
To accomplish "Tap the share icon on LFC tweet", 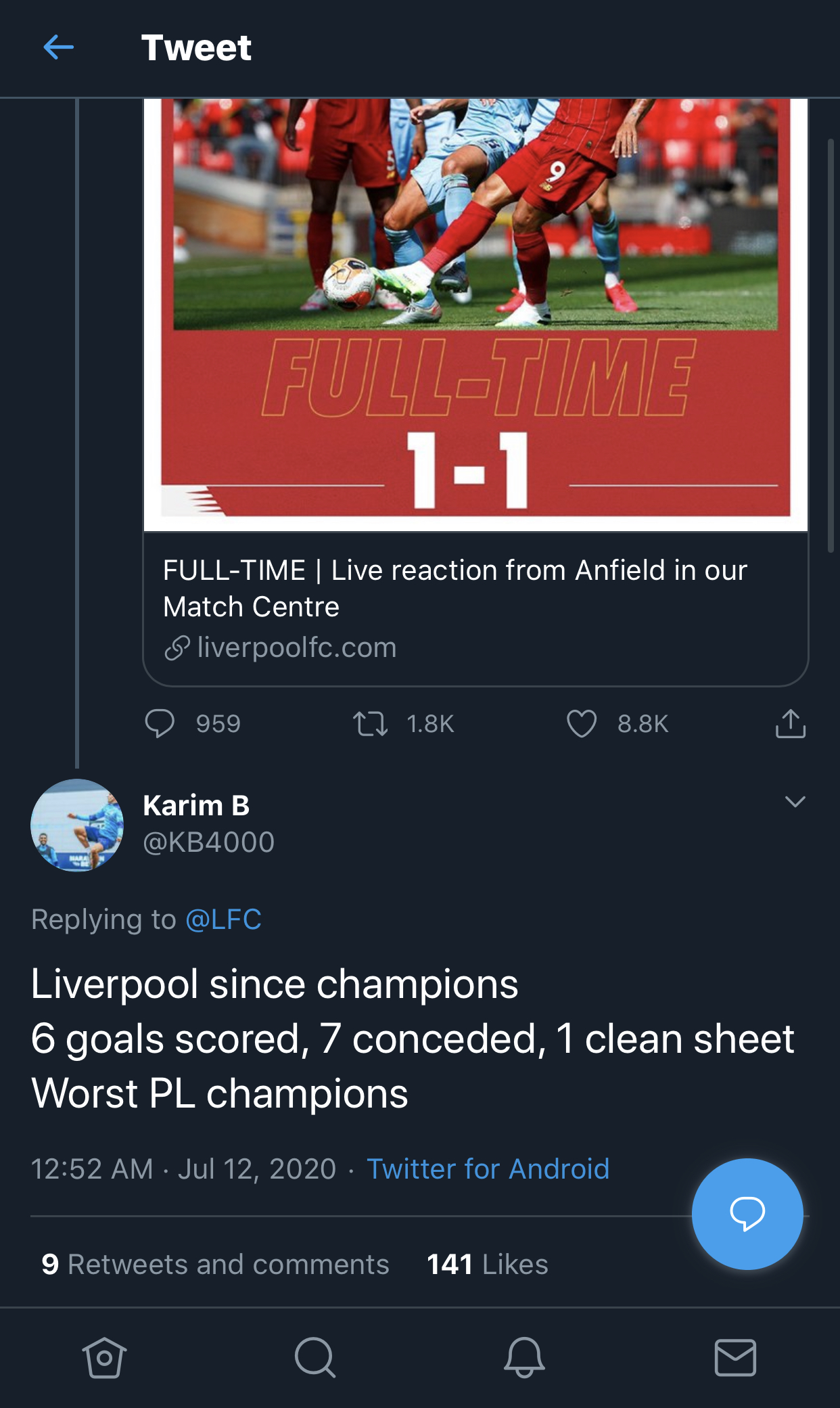I will 790,723.
